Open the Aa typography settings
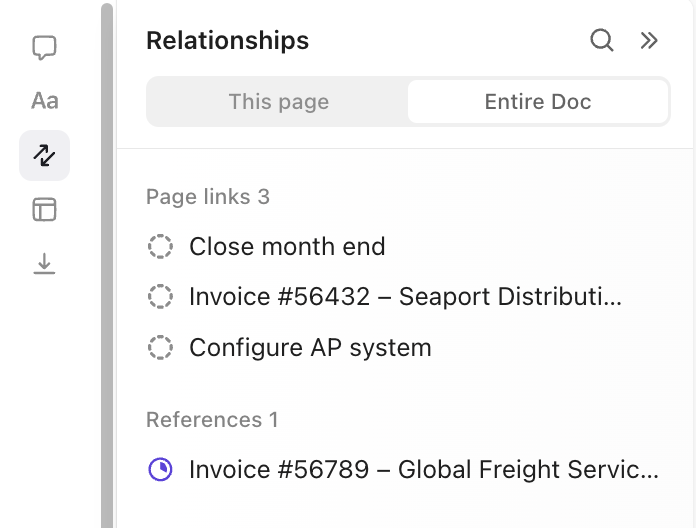This screenshot has width=696, height=528. (x=44, y=101)
